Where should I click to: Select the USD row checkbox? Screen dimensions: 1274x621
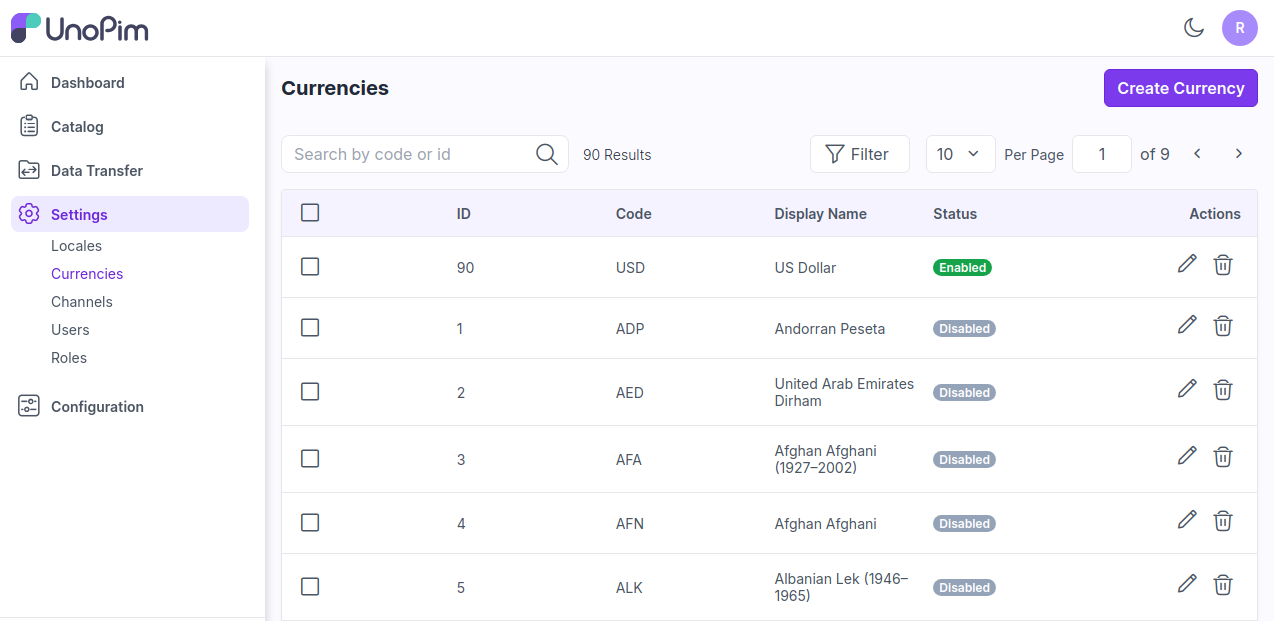pos(310,267)
